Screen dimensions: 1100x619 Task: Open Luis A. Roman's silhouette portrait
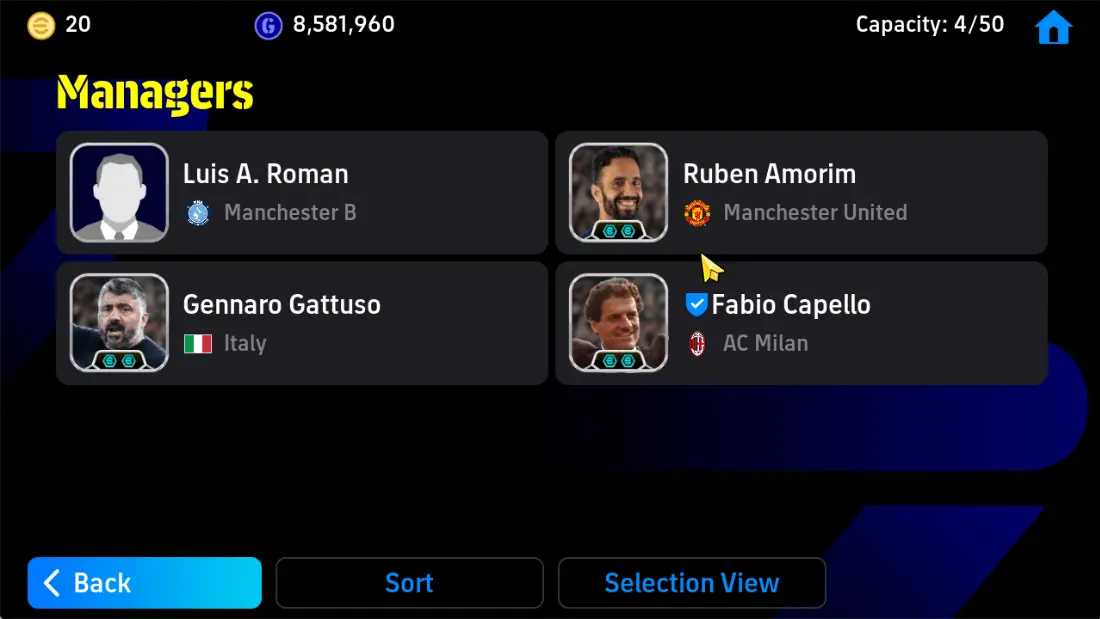click(119, 192)
